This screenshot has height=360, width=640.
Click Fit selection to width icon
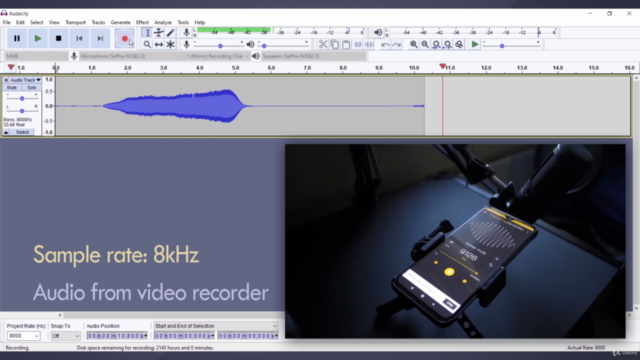coord(436,44)
